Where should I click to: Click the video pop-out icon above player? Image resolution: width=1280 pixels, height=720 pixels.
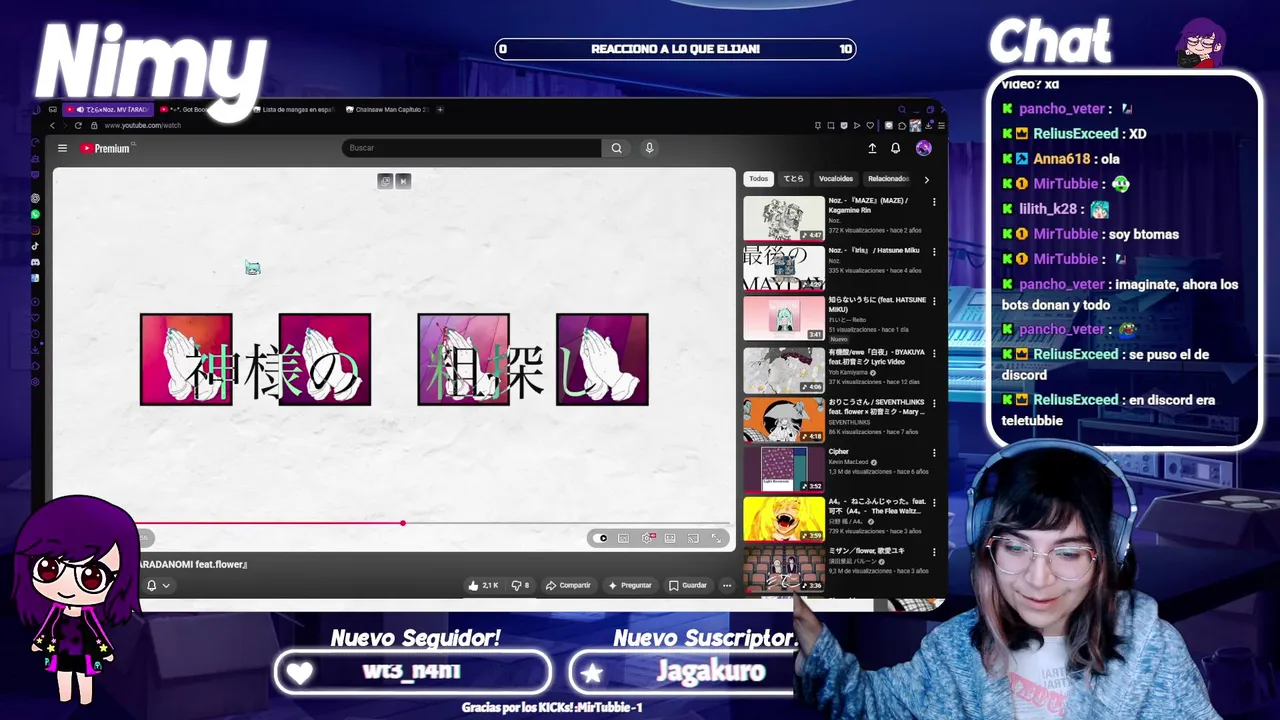[x=385, y=181]
